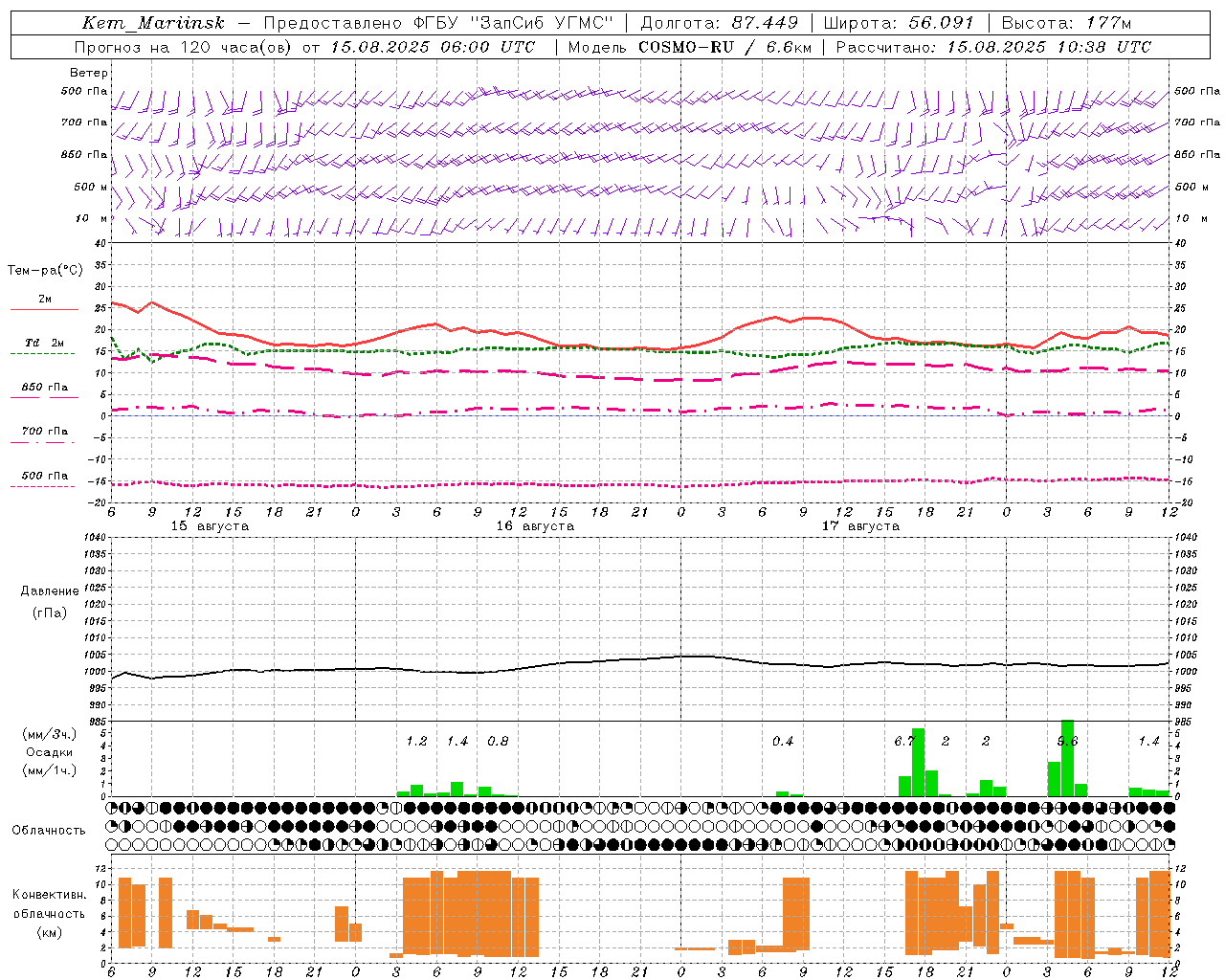This screenshot has height=980, width=1225.
Task: Click the precipitation total 0.8
Action: click(498, 742)
